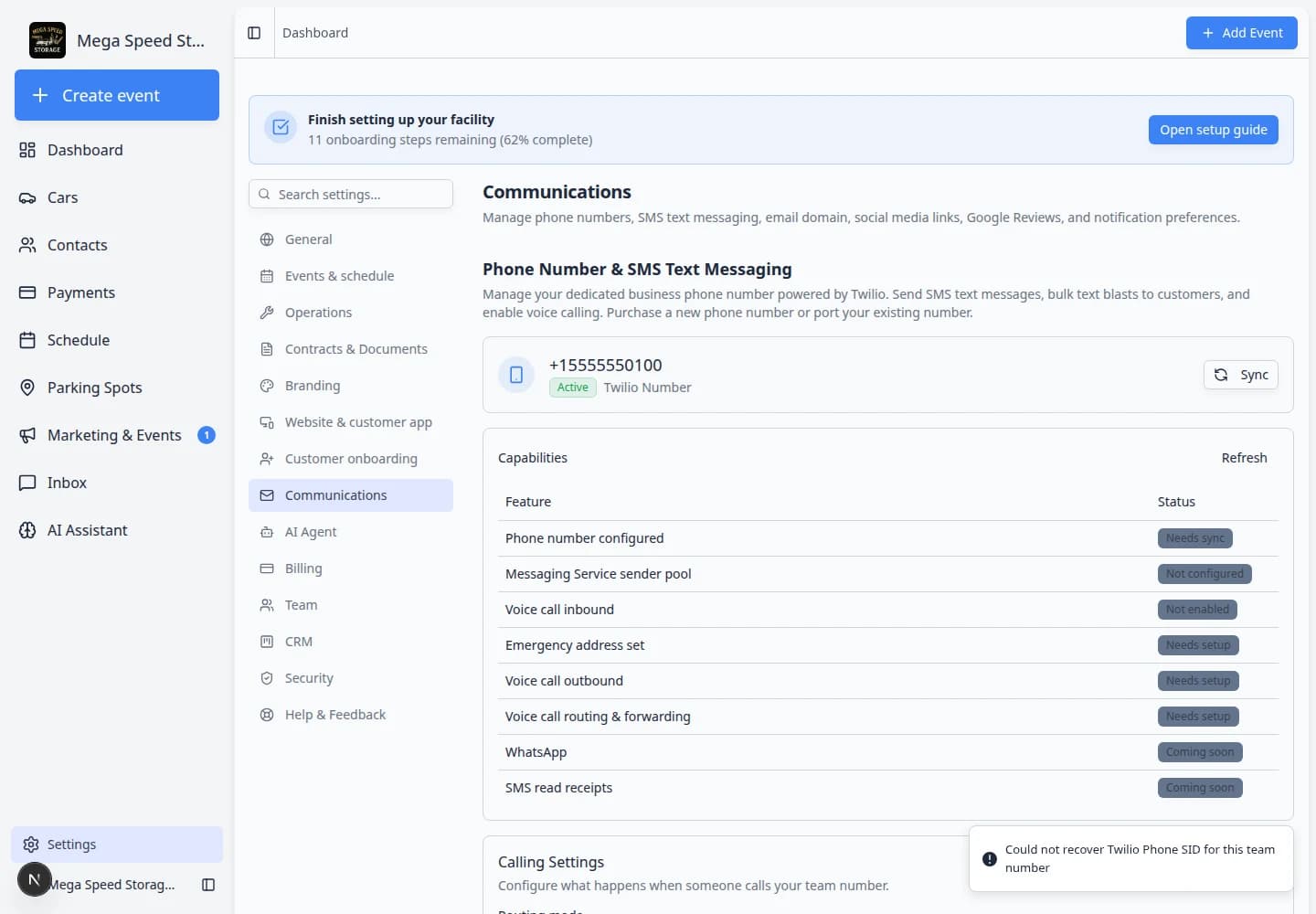Click the Active status badge
Viewport: 1316px width, 914px height.
coord(573,388)
